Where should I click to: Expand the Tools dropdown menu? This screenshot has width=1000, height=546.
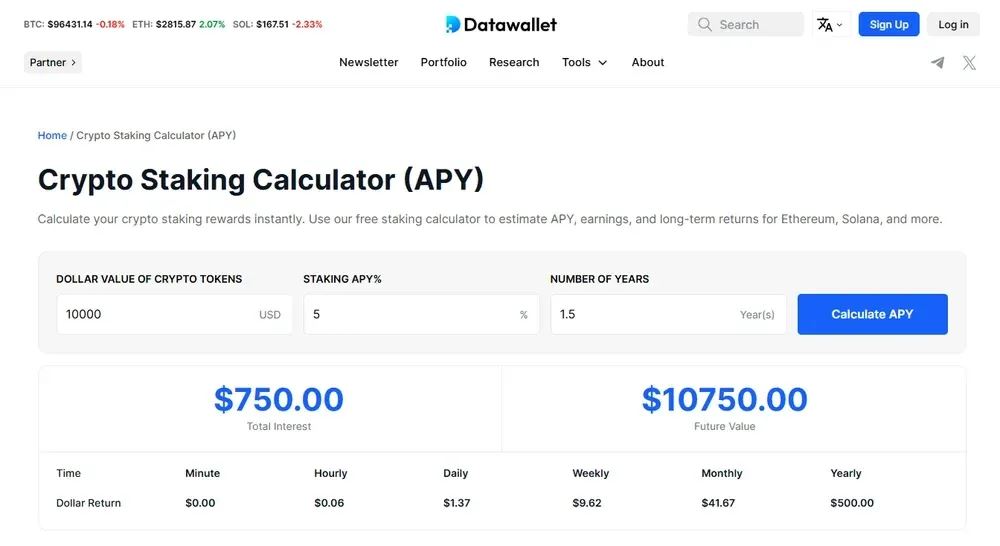(x=584, y=62)
